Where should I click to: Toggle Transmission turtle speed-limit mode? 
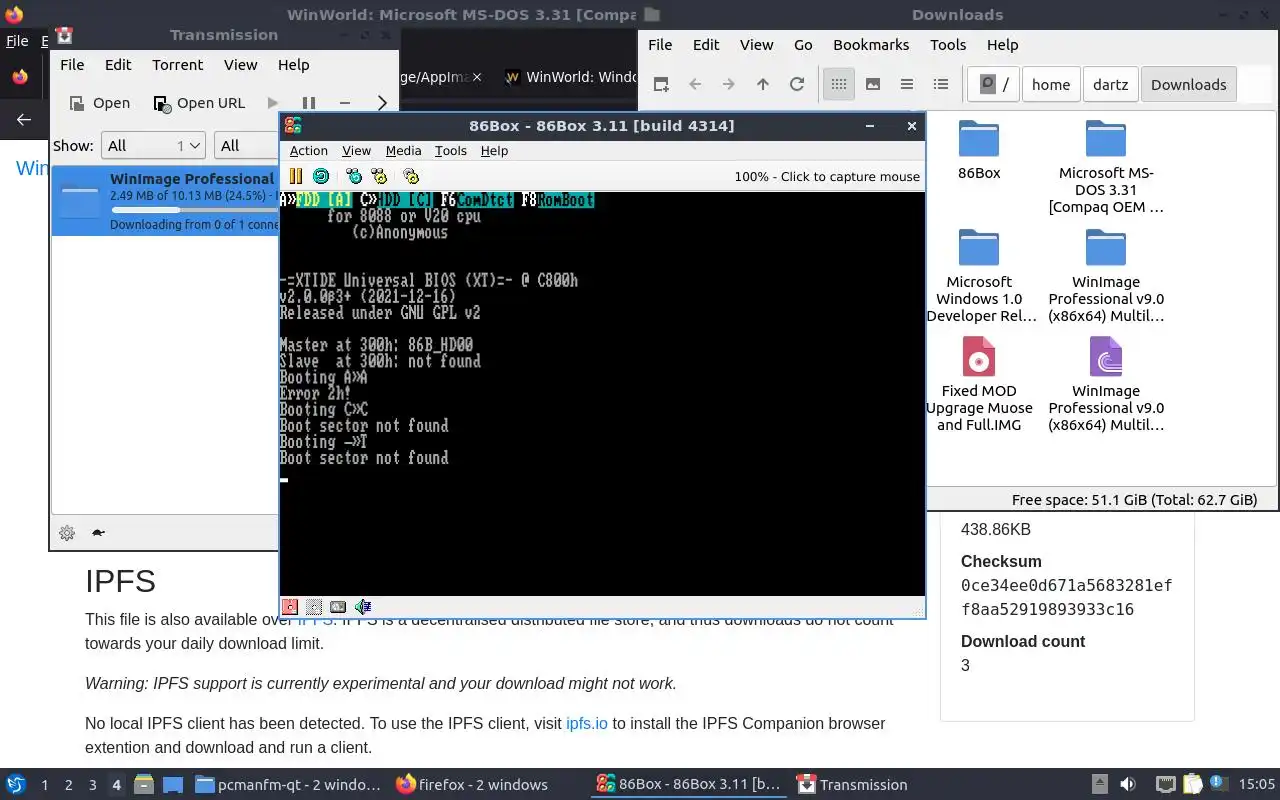coord(98,533)
